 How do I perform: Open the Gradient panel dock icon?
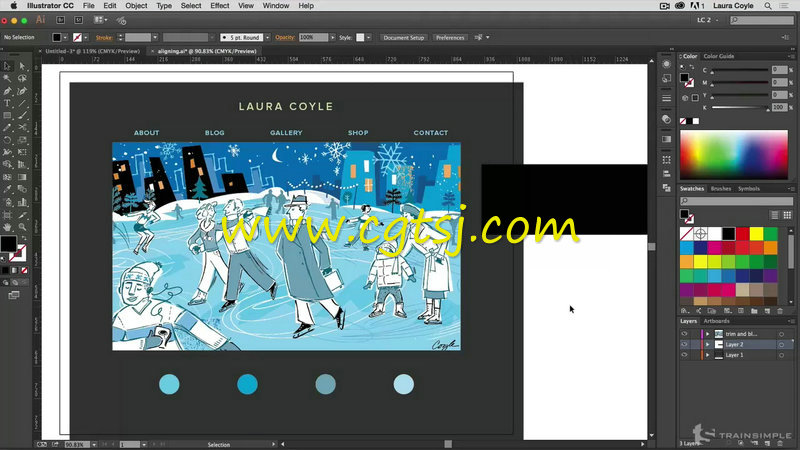[x=666, y=139]
